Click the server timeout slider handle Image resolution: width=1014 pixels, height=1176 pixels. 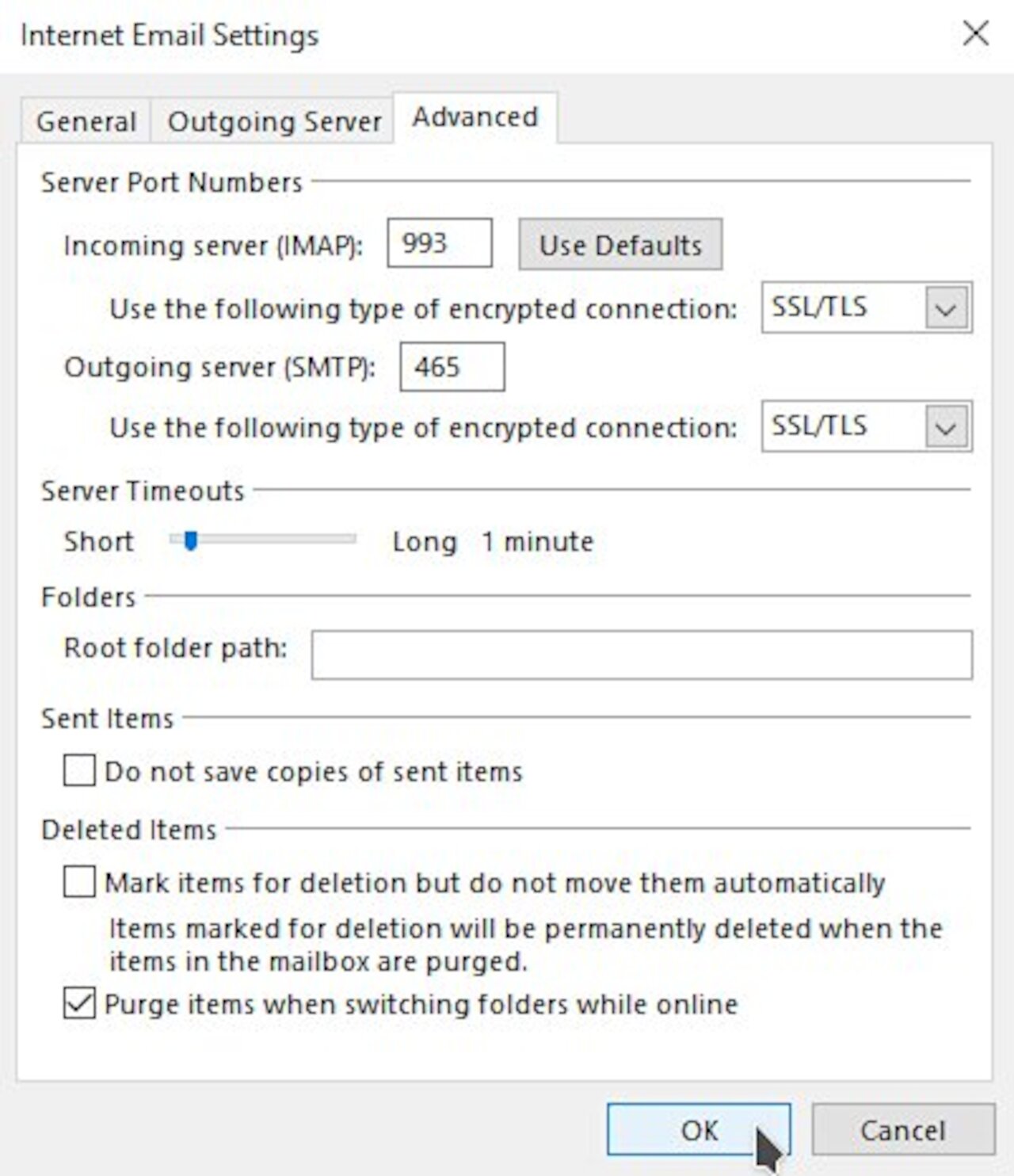(x=192, y=540)
